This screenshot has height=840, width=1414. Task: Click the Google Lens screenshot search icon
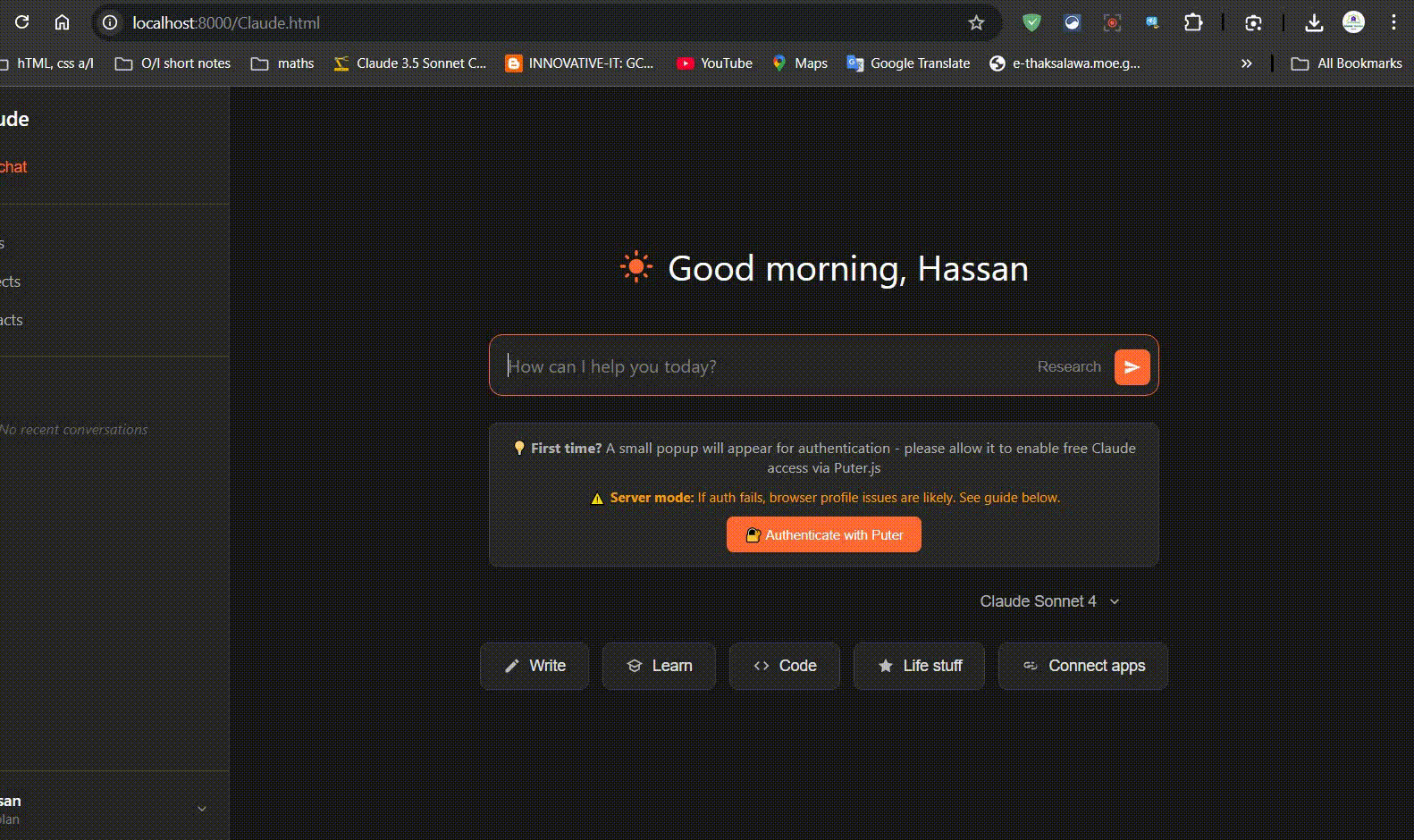(x=1253, y=22)
